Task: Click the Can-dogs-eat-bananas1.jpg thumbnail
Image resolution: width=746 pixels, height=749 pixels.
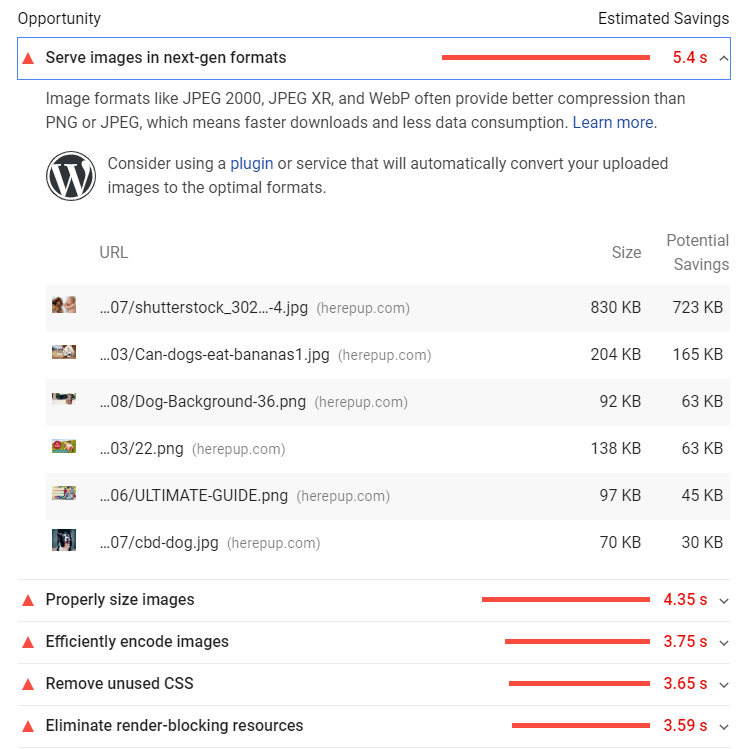Action: (64, 352)
